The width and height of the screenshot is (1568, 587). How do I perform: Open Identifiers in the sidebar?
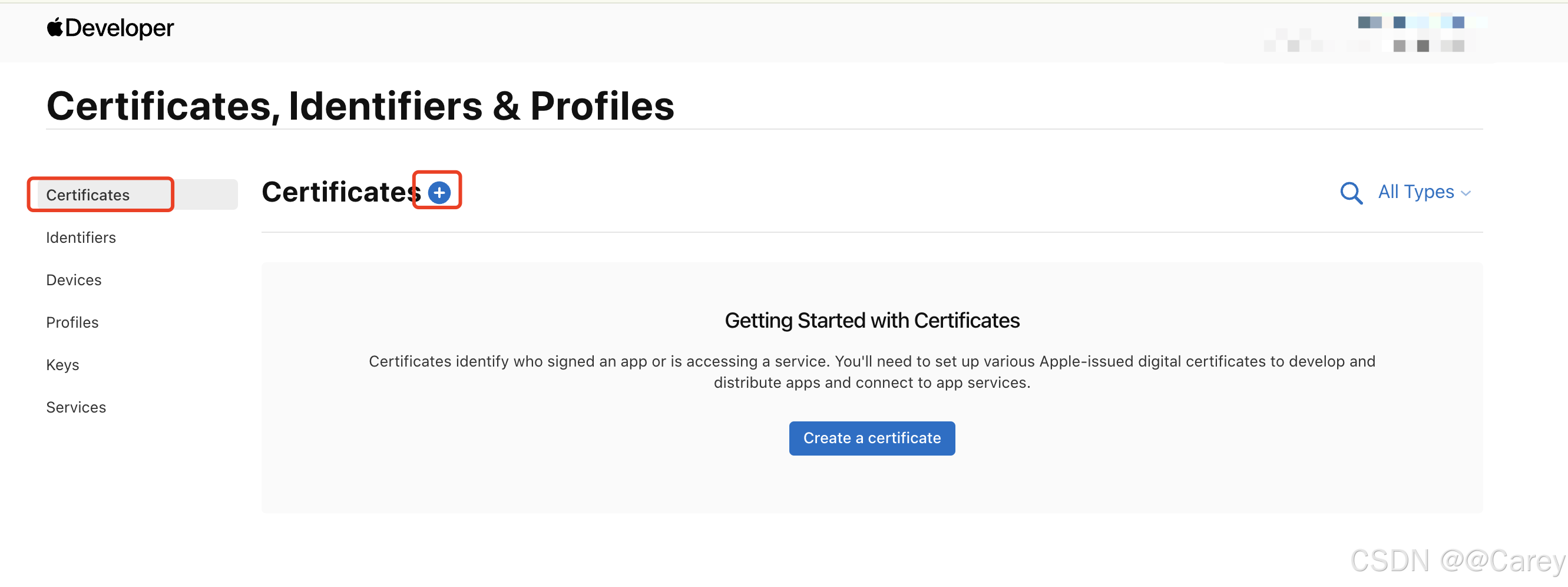tap(81, 238)
